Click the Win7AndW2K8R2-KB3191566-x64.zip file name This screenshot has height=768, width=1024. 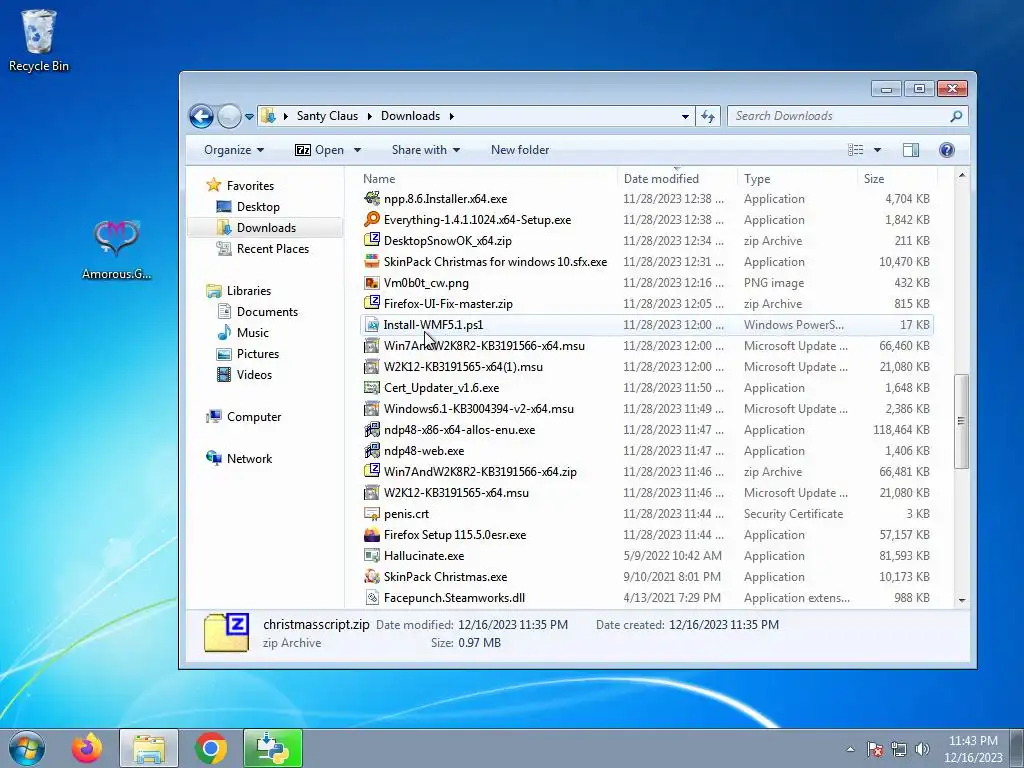coord(480,472)
